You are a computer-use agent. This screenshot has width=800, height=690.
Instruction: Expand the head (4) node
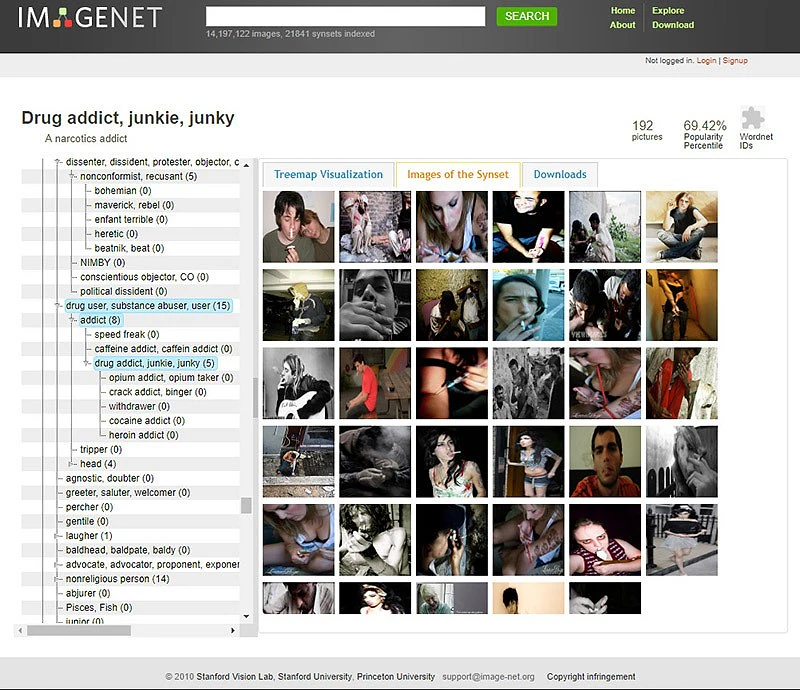pos(71,464)
